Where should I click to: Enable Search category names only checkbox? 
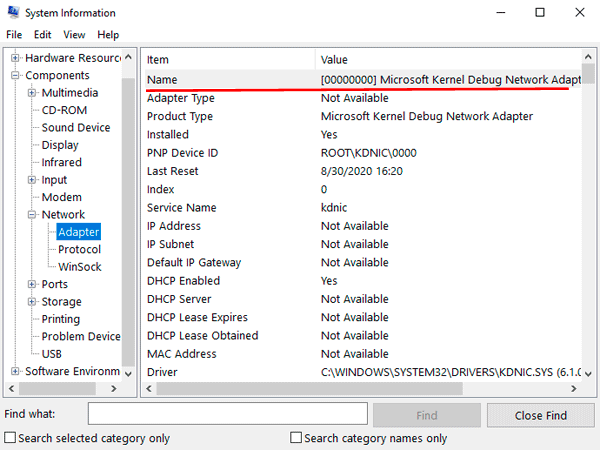(x=296, y=438)
